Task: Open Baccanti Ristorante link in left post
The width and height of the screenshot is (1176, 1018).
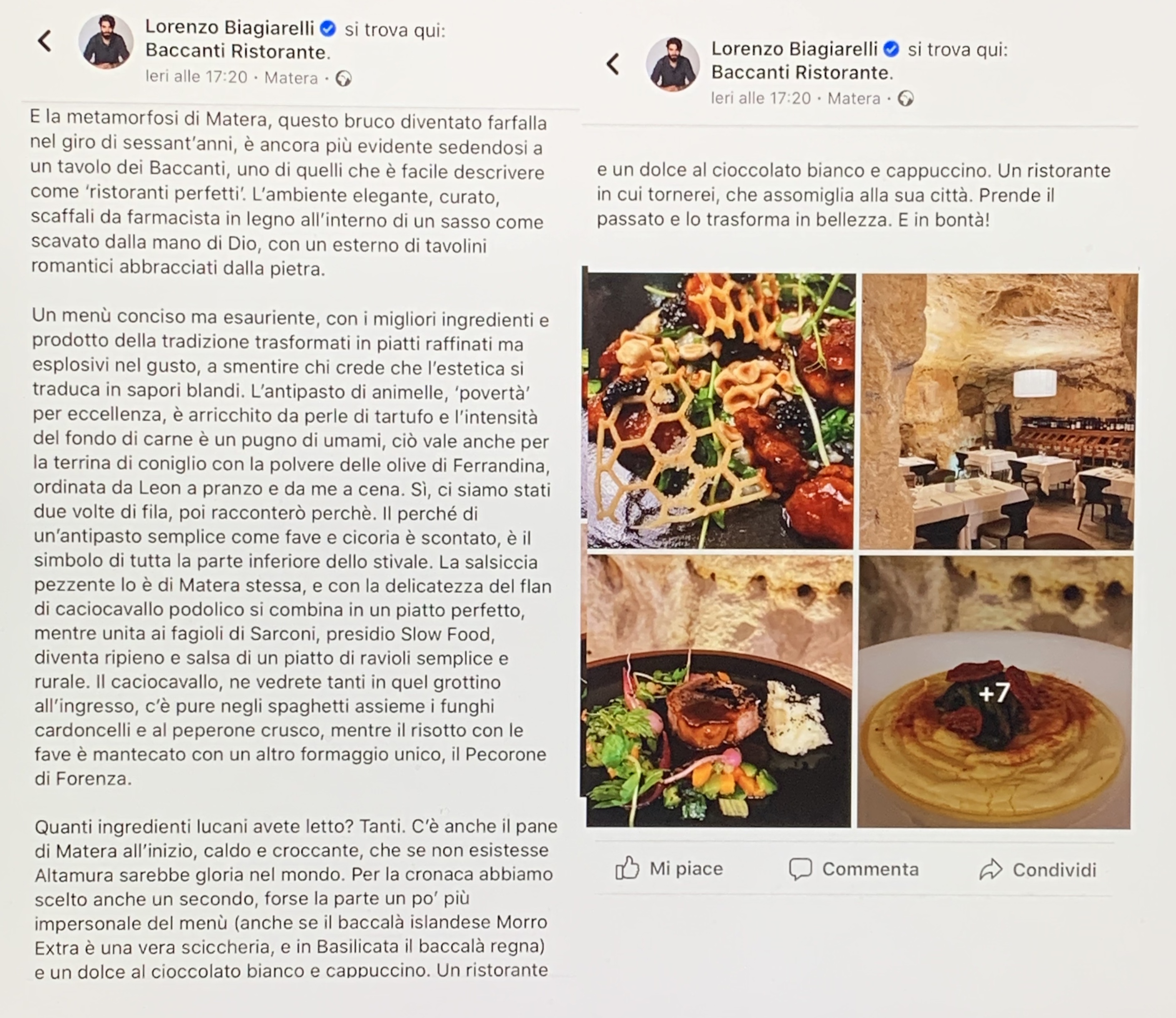Action: pos(237,52)
